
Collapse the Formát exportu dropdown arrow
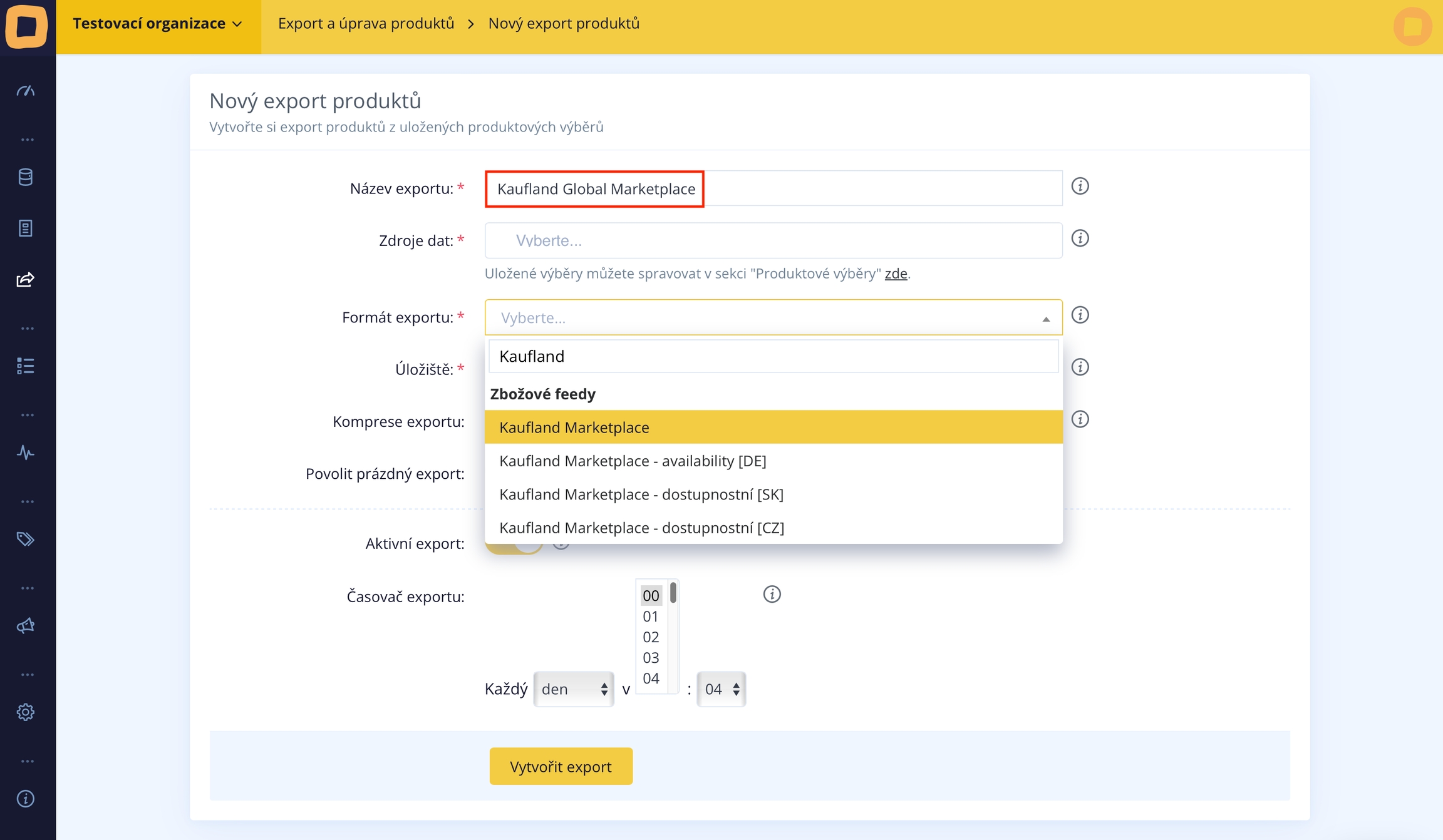1045,319
